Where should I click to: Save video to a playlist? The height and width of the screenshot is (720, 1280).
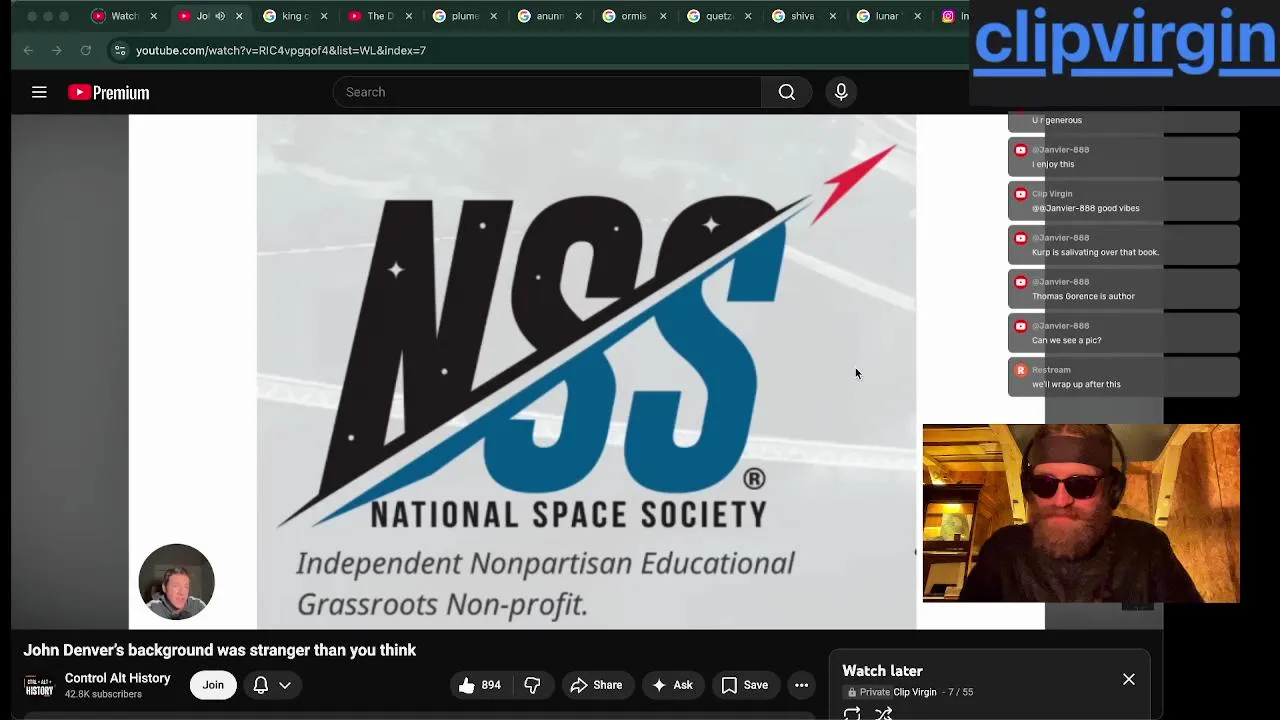[x=745, y=685]
